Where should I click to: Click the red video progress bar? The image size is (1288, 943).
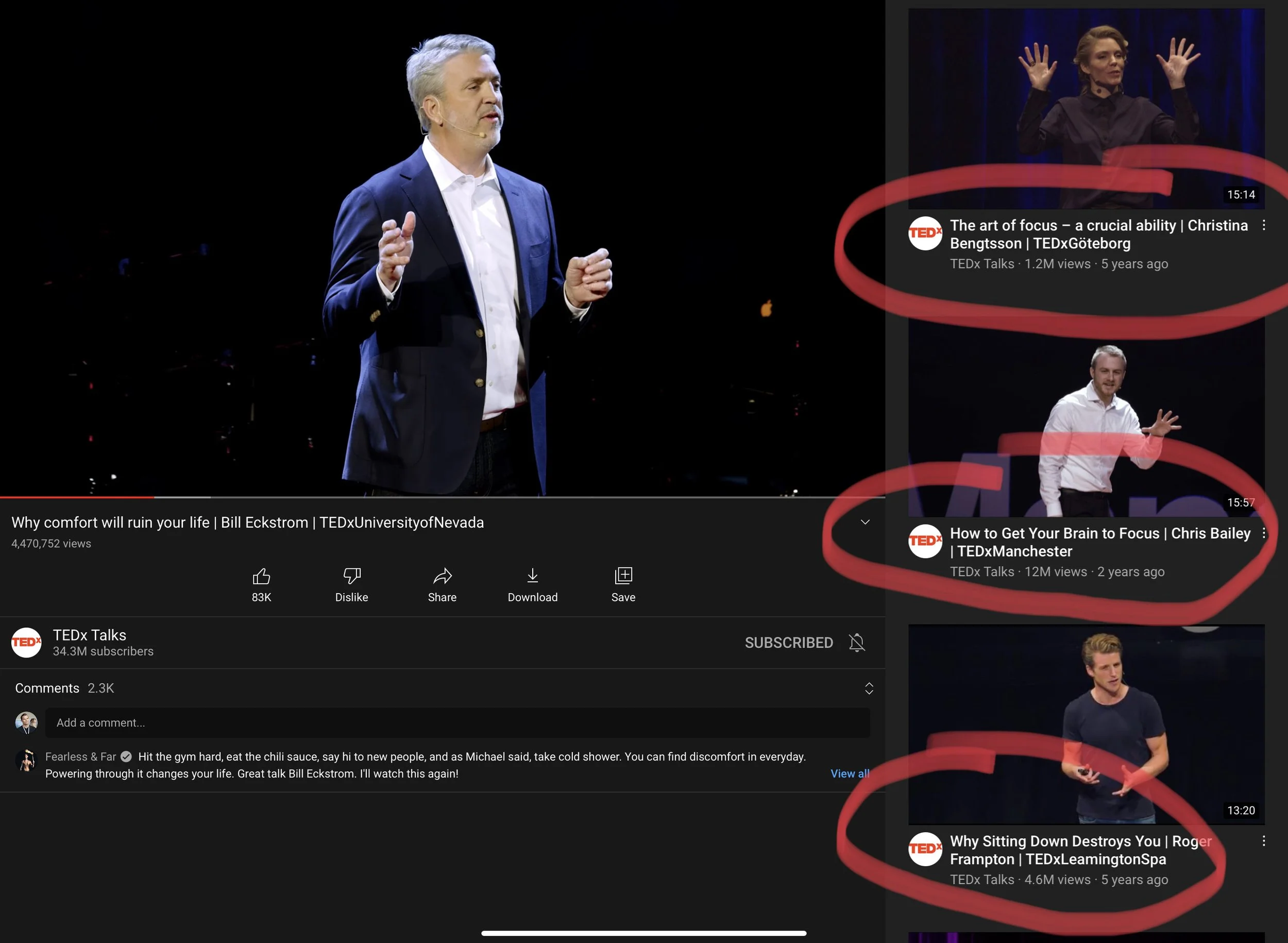coord(77,497)
